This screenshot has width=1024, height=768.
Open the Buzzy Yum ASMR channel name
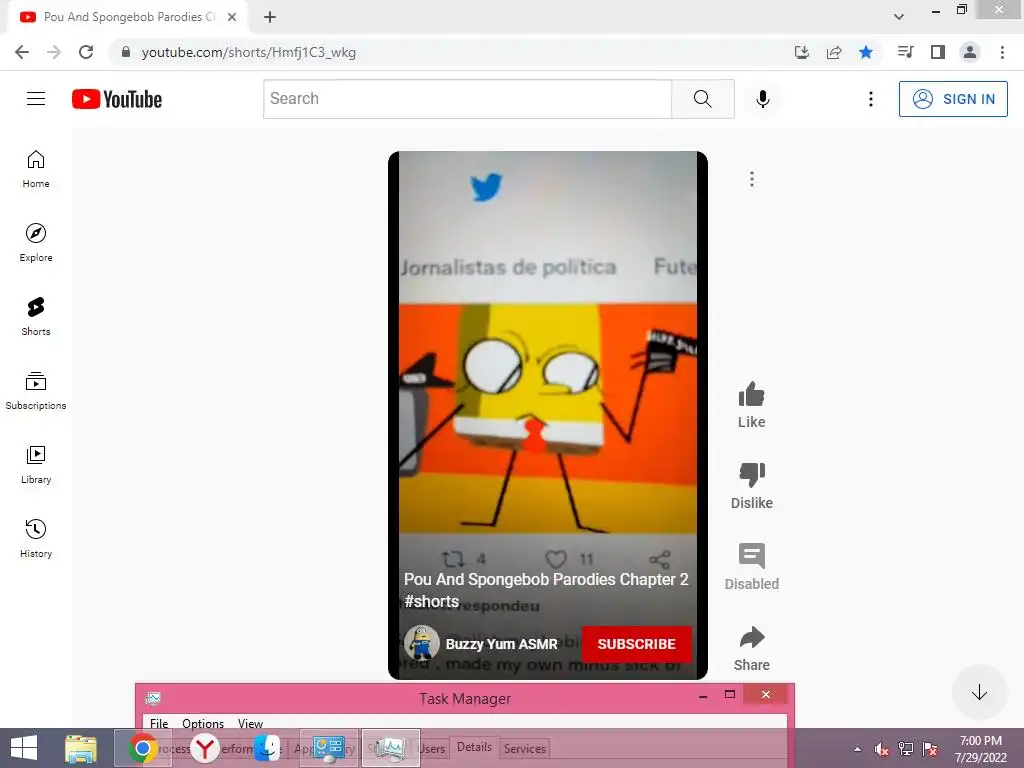click(501, 644)
